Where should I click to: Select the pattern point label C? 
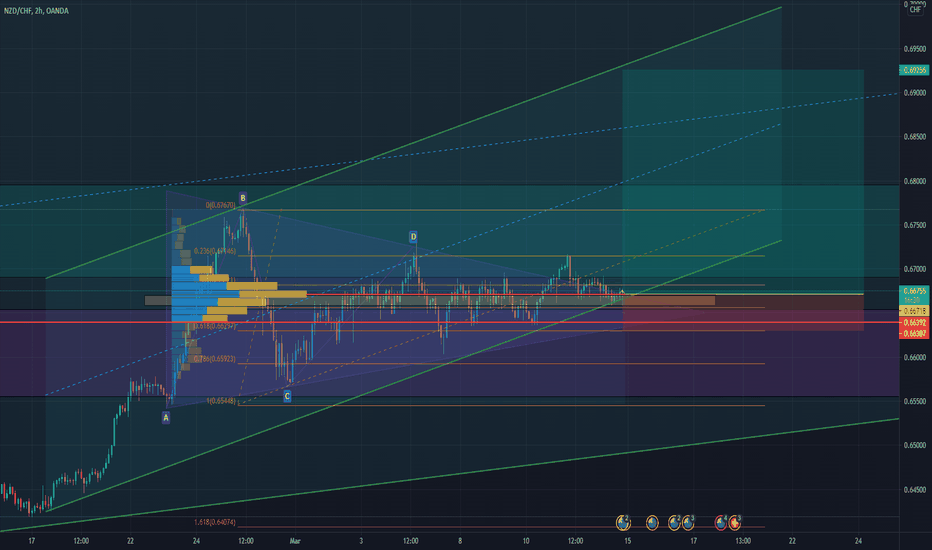[287, 396]
